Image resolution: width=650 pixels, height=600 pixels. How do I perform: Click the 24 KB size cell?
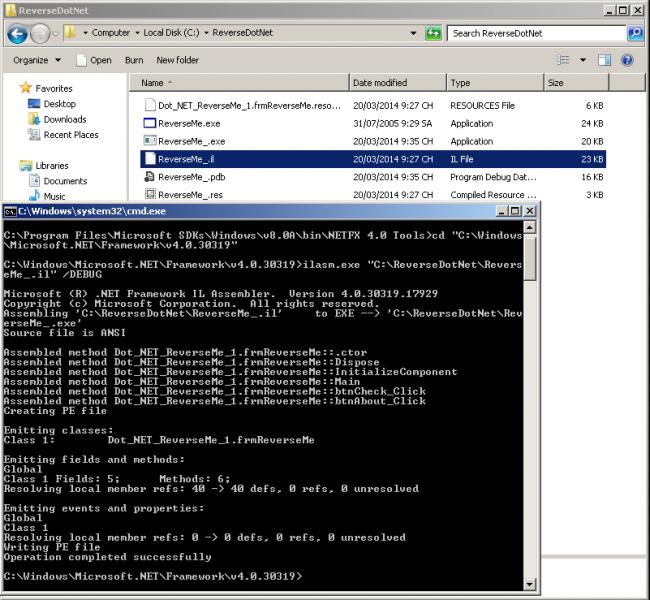click(x=592, y=124)
